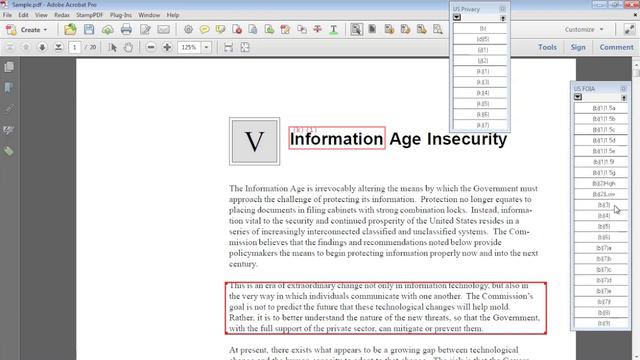Close the US FOIA floating panel
The width and height of the screenshot is (640, 360).
[x=623, y=89]
